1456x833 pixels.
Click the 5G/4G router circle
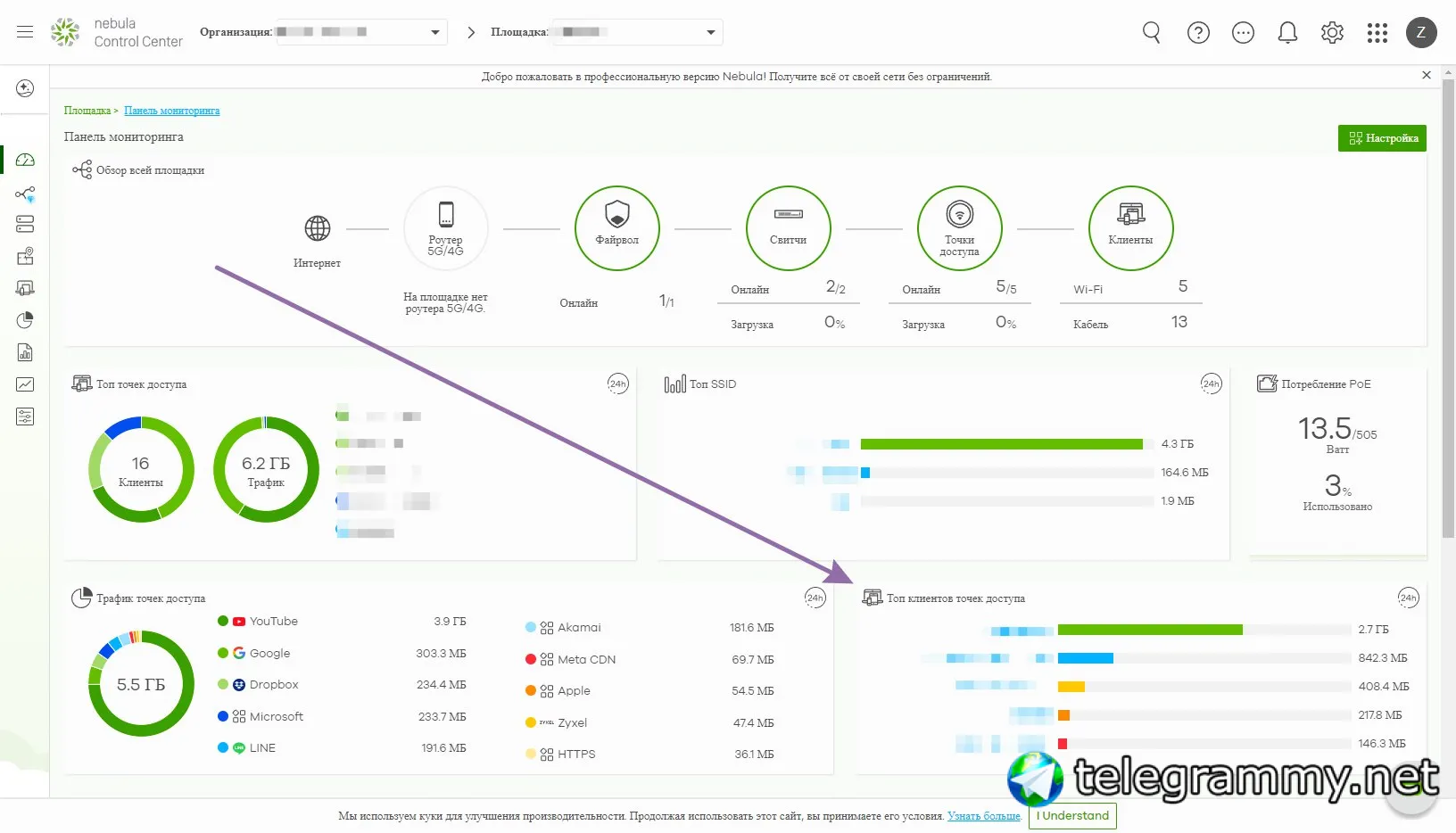(x=446, y=228)
